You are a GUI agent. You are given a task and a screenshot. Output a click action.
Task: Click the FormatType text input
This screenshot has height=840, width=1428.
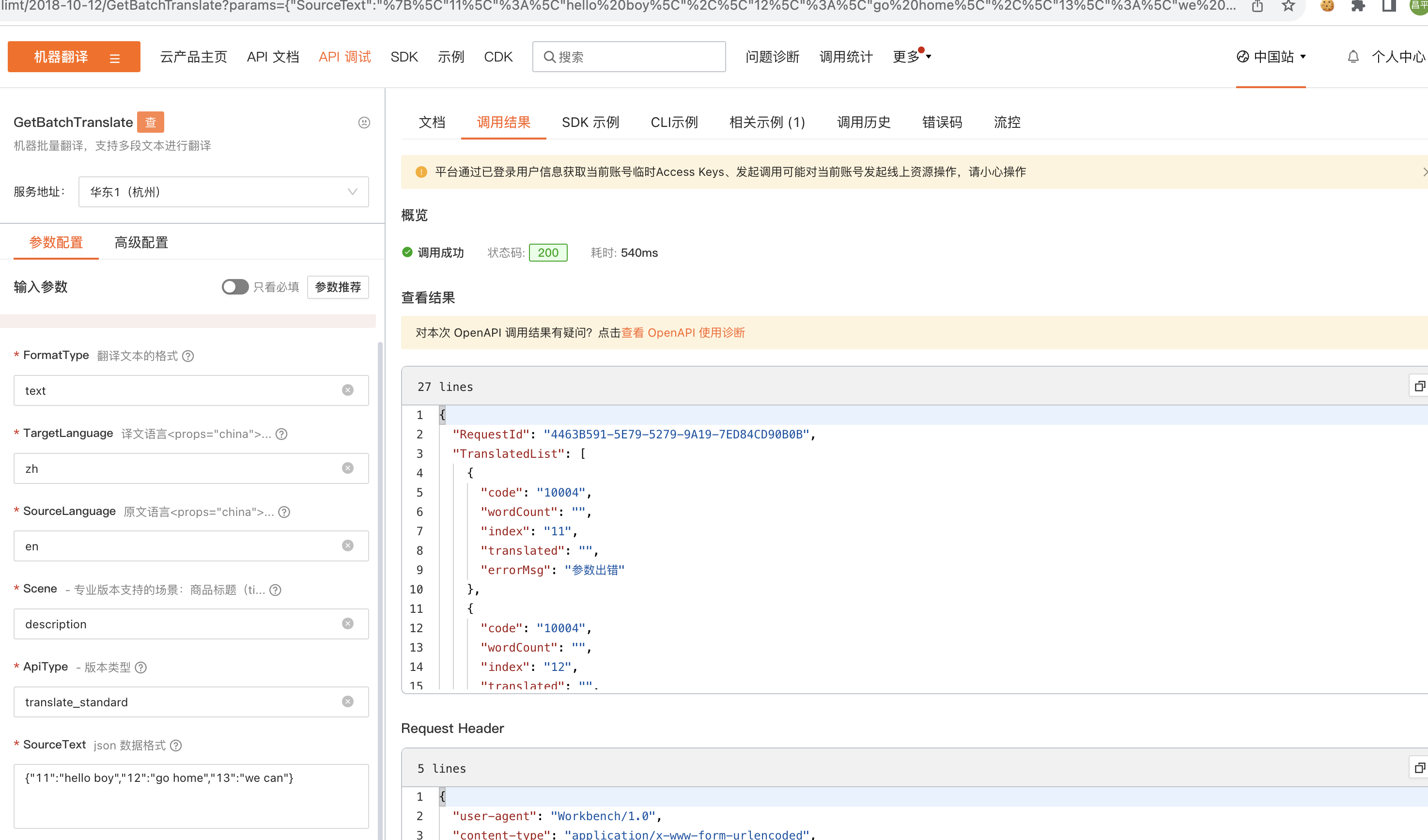coord(191,390)
